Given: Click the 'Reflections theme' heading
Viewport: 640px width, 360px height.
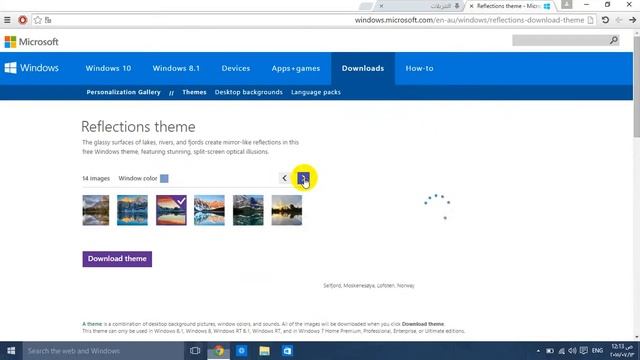Looking at the screenshot, I should pos(138,127).
